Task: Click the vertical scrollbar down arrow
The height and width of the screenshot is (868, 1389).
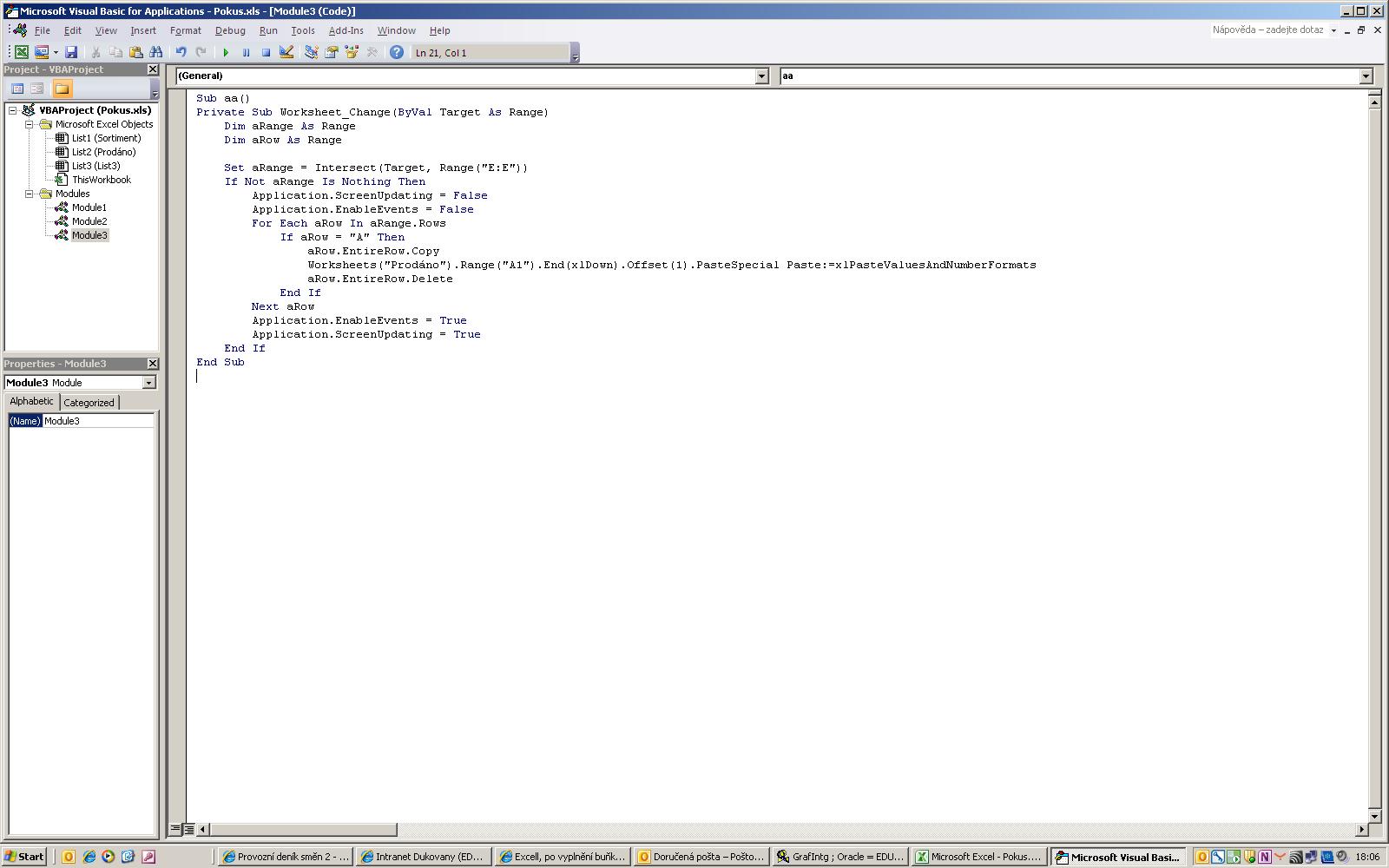Action: [x=1374, y=816]
